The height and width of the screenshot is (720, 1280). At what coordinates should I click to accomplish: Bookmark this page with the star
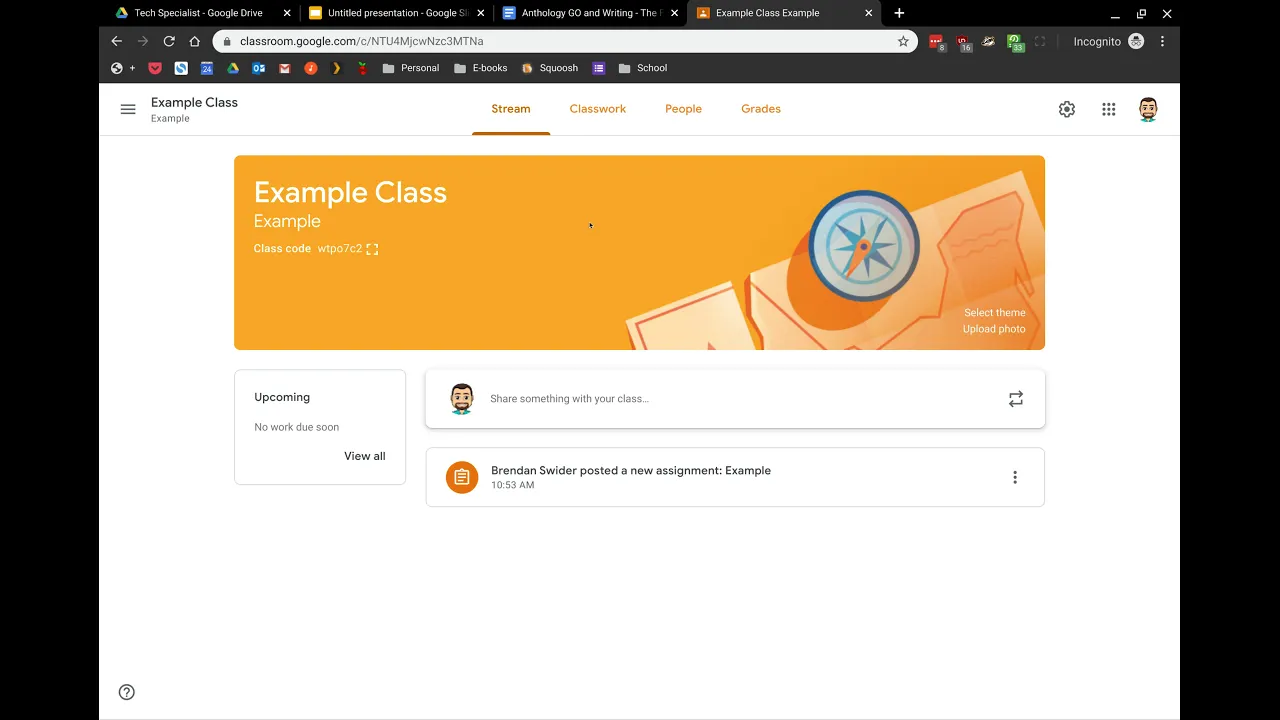click(903, 41)
